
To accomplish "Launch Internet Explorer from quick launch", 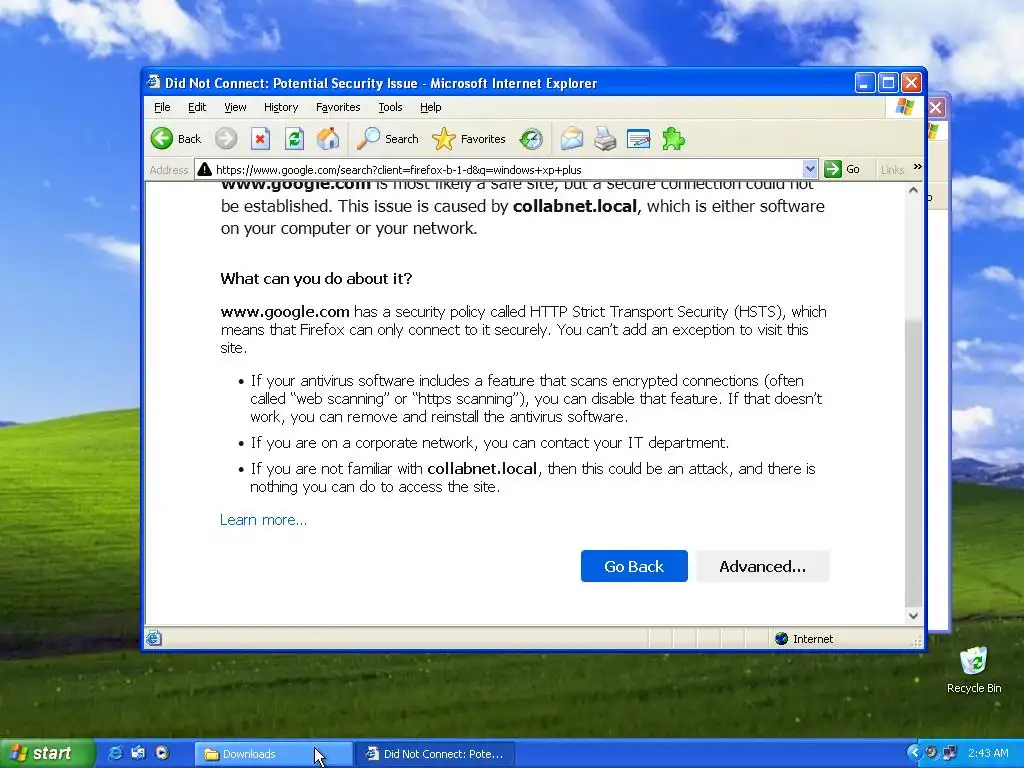I will 115,753.
